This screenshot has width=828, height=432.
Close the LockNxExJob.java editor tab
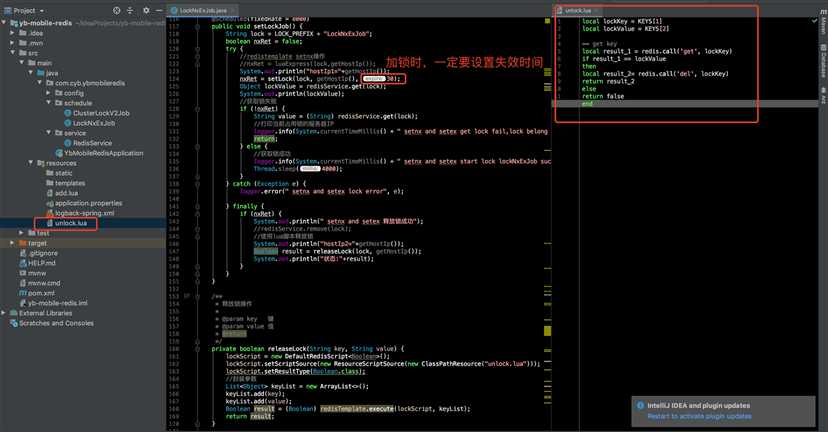click(x=233, y=10)
